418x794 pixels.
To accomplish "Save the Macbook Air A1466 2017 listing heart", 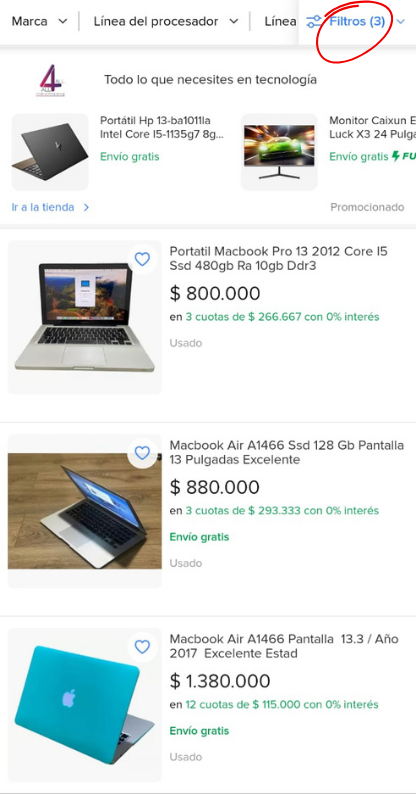I will coord(142,647).
